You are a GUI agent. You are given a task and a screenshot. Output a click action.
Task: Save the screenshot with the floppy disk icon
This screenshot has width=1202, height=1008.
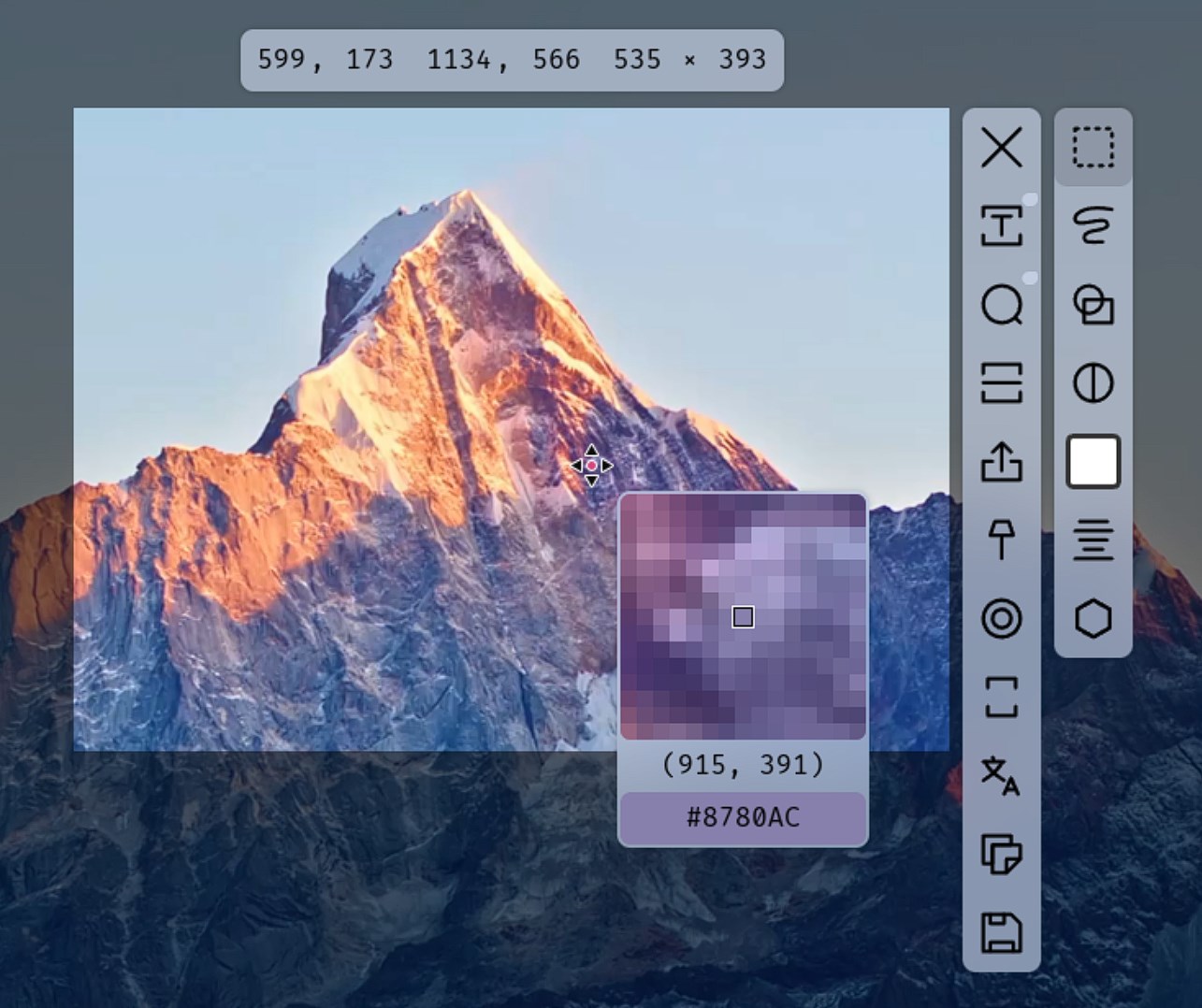click(1001, 933)
